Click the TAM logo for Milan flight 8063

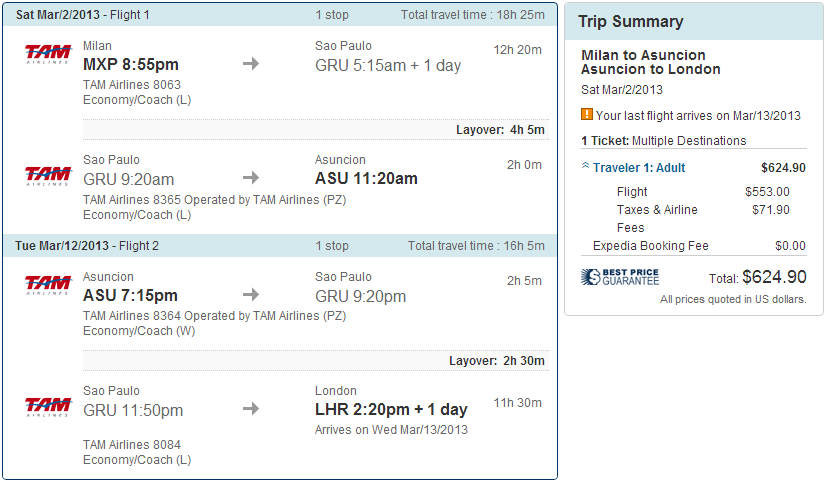pos(48,54)
